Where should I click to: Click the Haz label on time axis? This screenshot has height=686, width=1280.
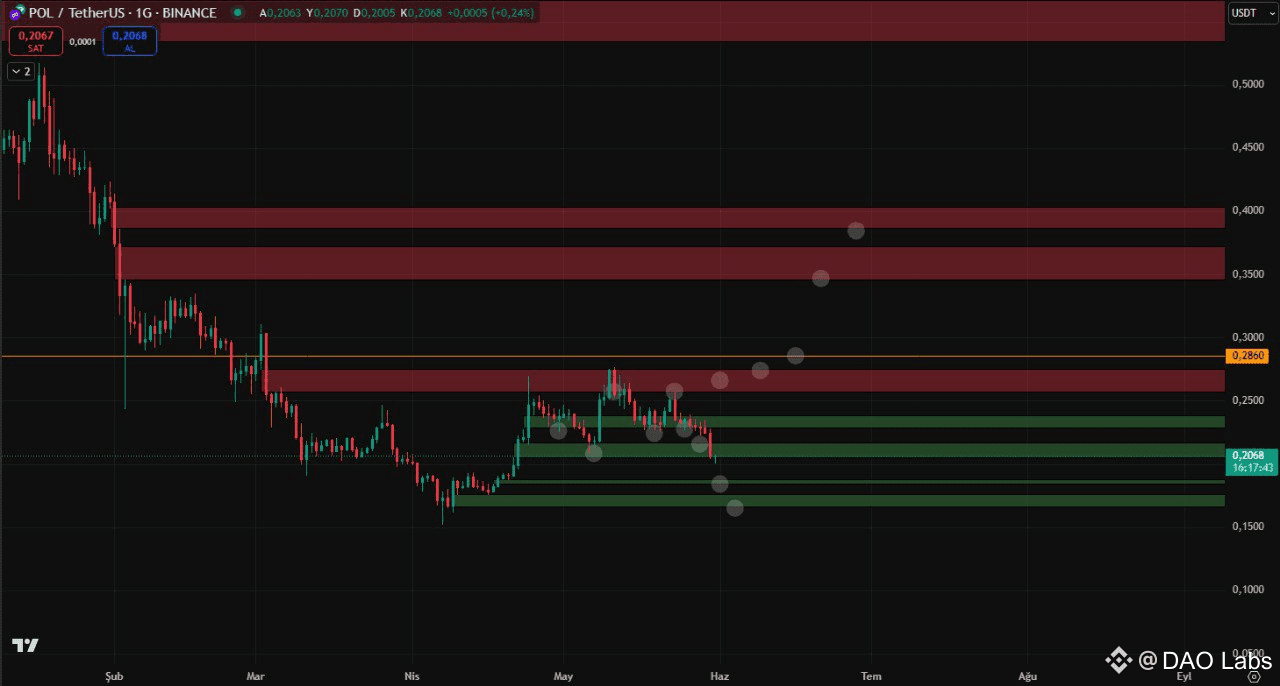click(x=719, y=676)
